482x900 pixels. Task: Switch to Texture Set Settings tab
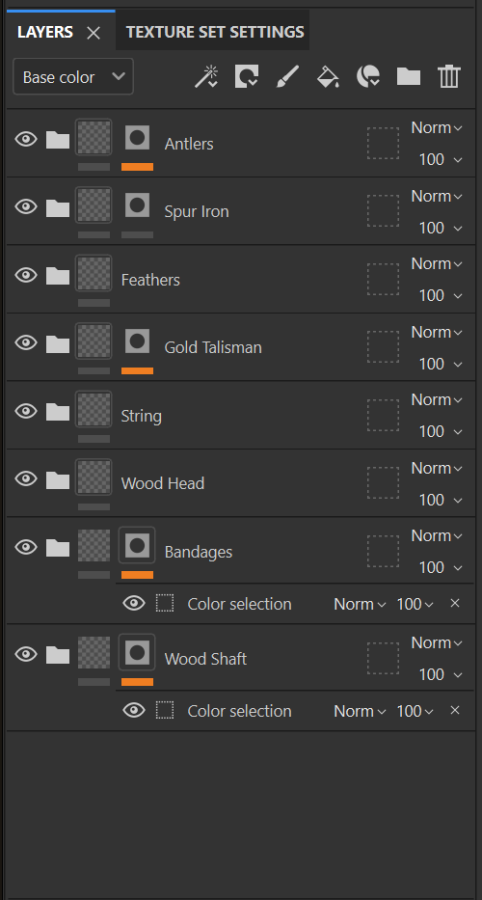215,32
